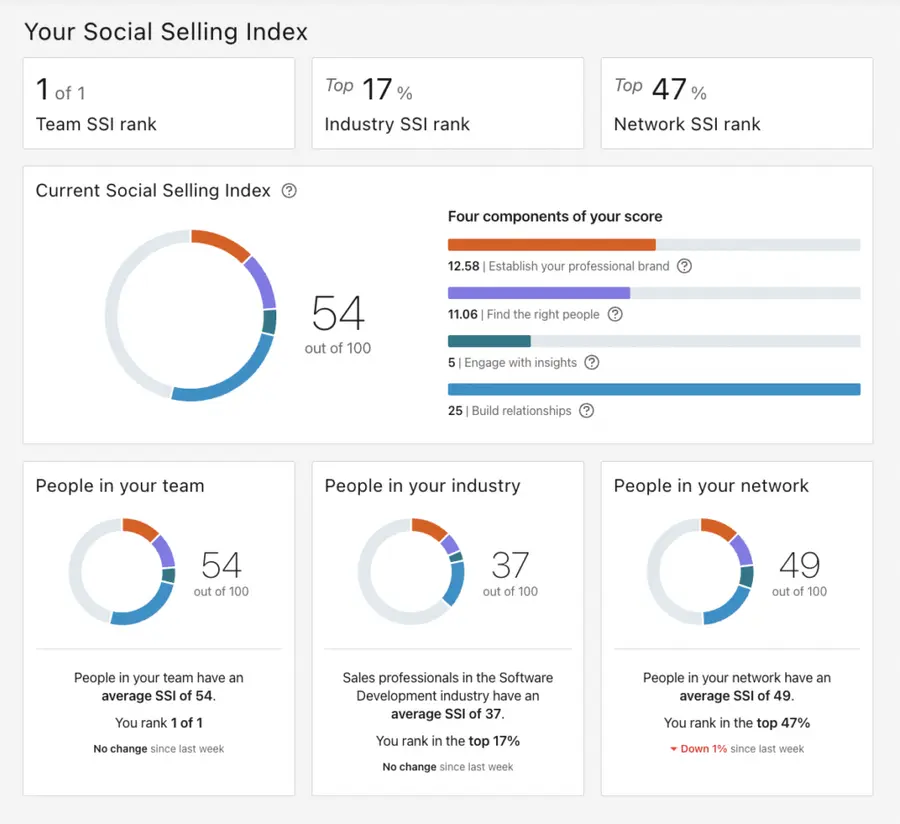
Task: Click the Your Social Selling Index heading
Action: click(165, 32)
